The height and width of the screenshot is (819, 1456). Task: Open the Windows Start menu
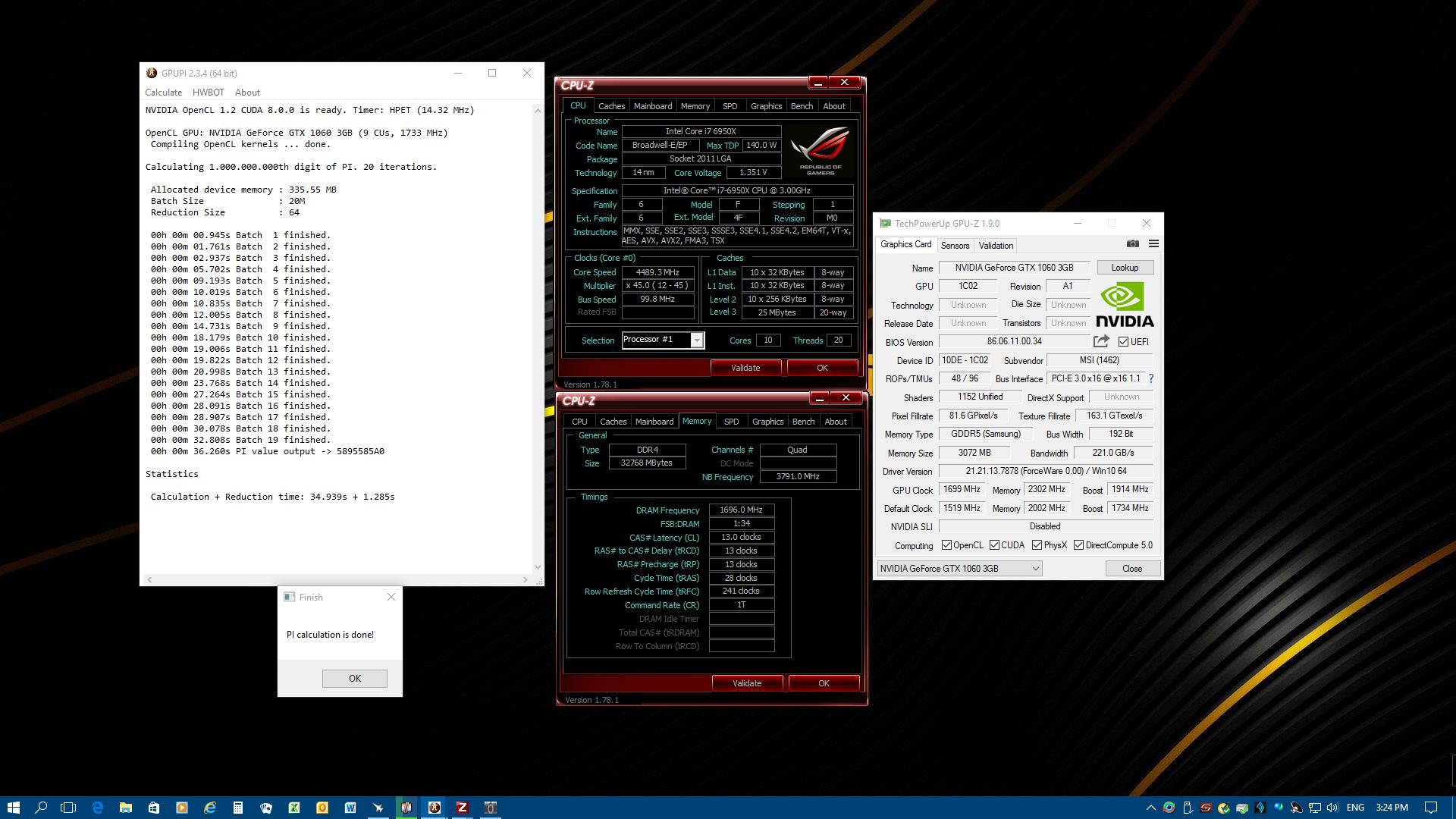pos(13,808)
